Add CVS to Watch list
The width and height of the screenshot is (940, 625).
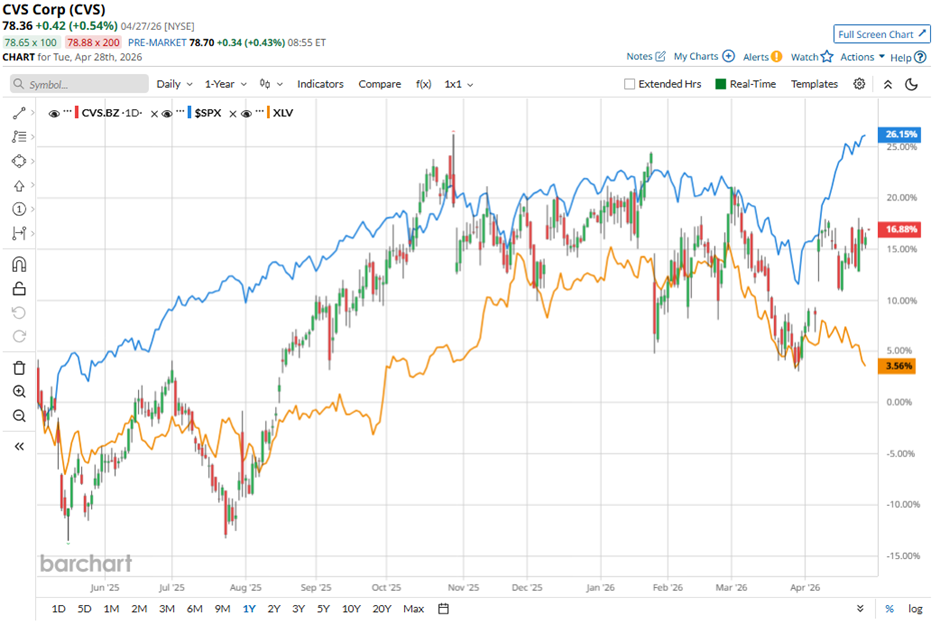pos(811,57)
